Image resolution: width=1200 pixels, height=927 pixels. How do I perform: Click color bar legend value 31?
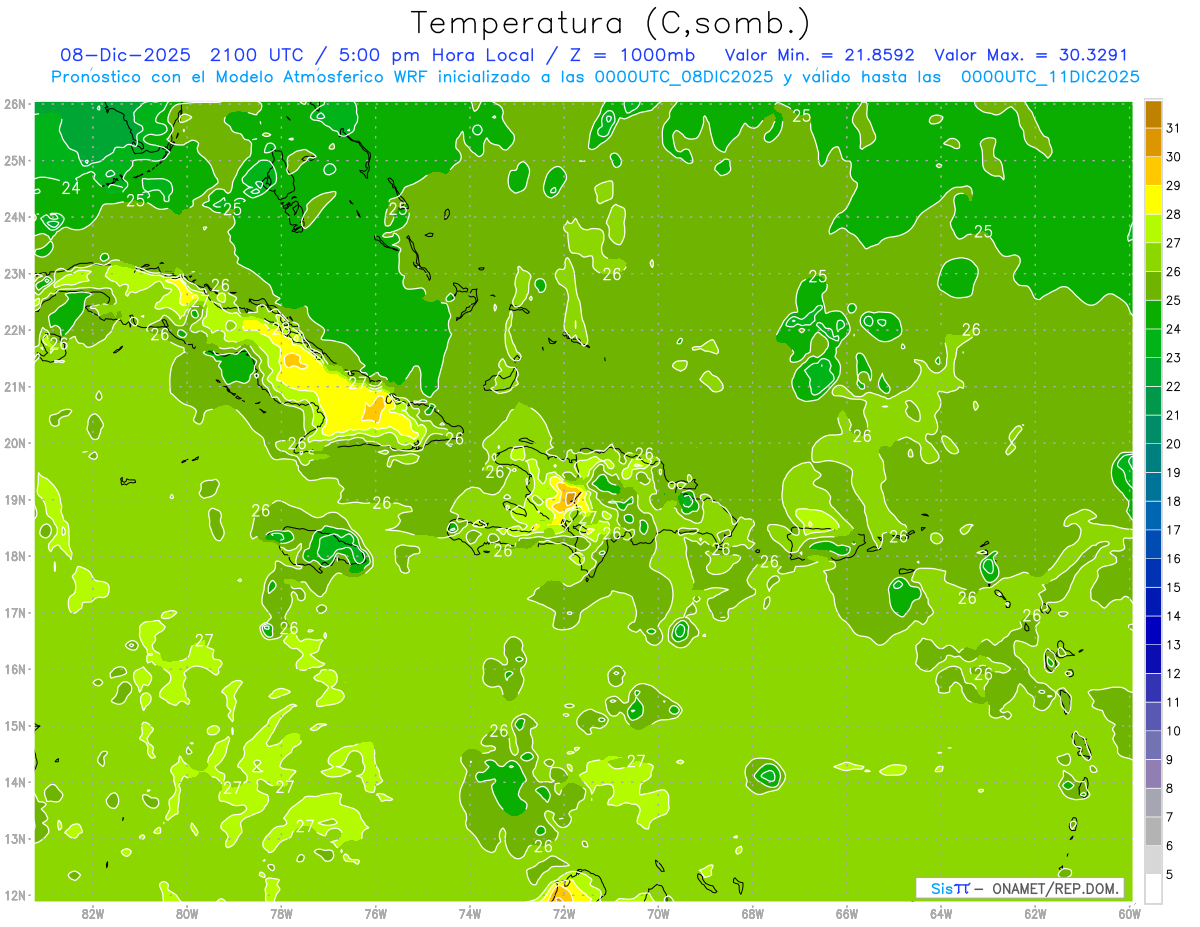(1174, 128)
